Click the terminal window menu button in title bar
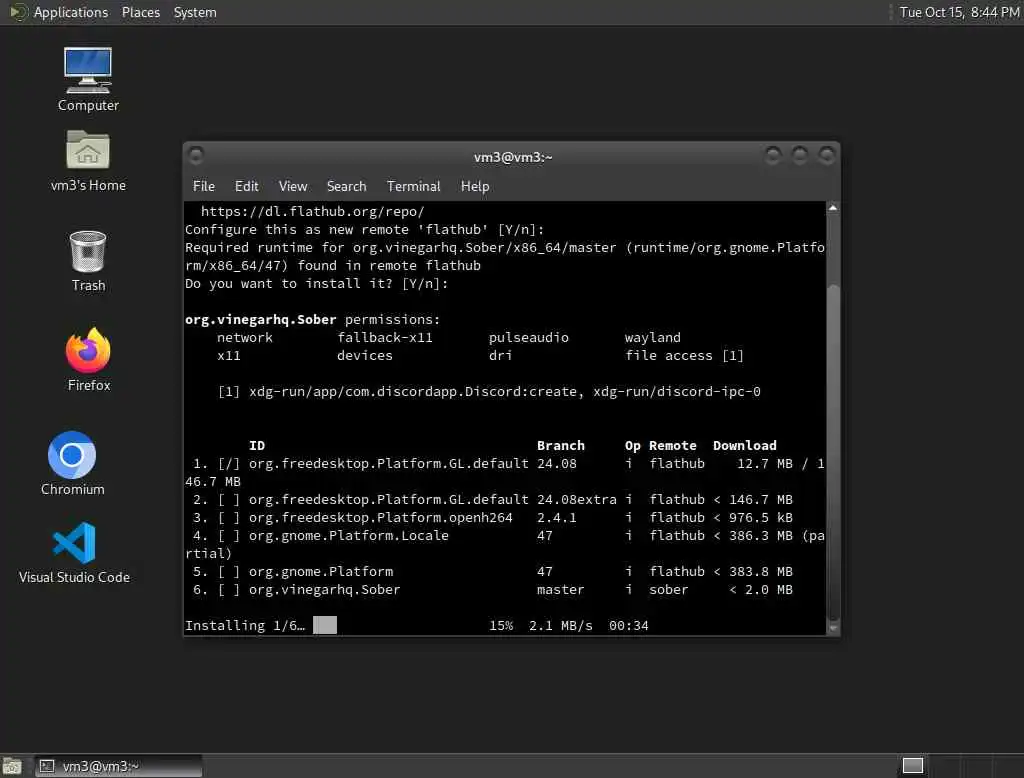This screenshot has width=1024, height=778. tap(196, 155)
